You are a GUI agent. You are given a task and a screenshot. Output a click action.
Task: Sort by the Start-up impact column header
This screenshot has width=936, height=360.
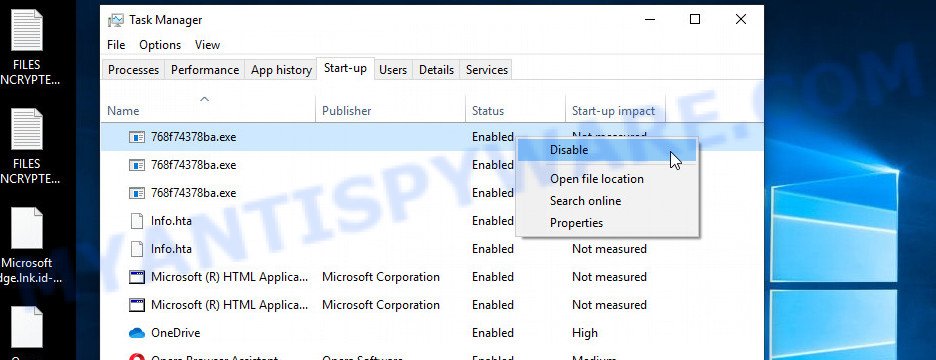click(615, 110)
